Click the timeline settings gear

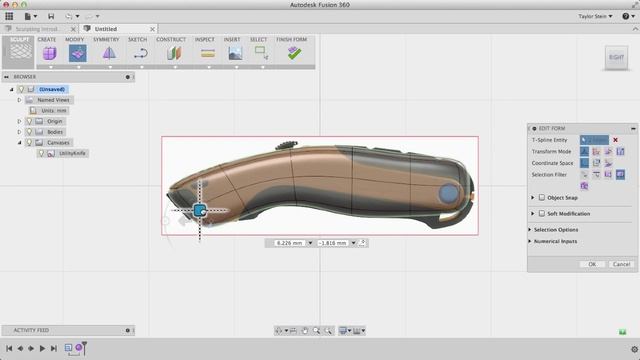click(634, 349)
